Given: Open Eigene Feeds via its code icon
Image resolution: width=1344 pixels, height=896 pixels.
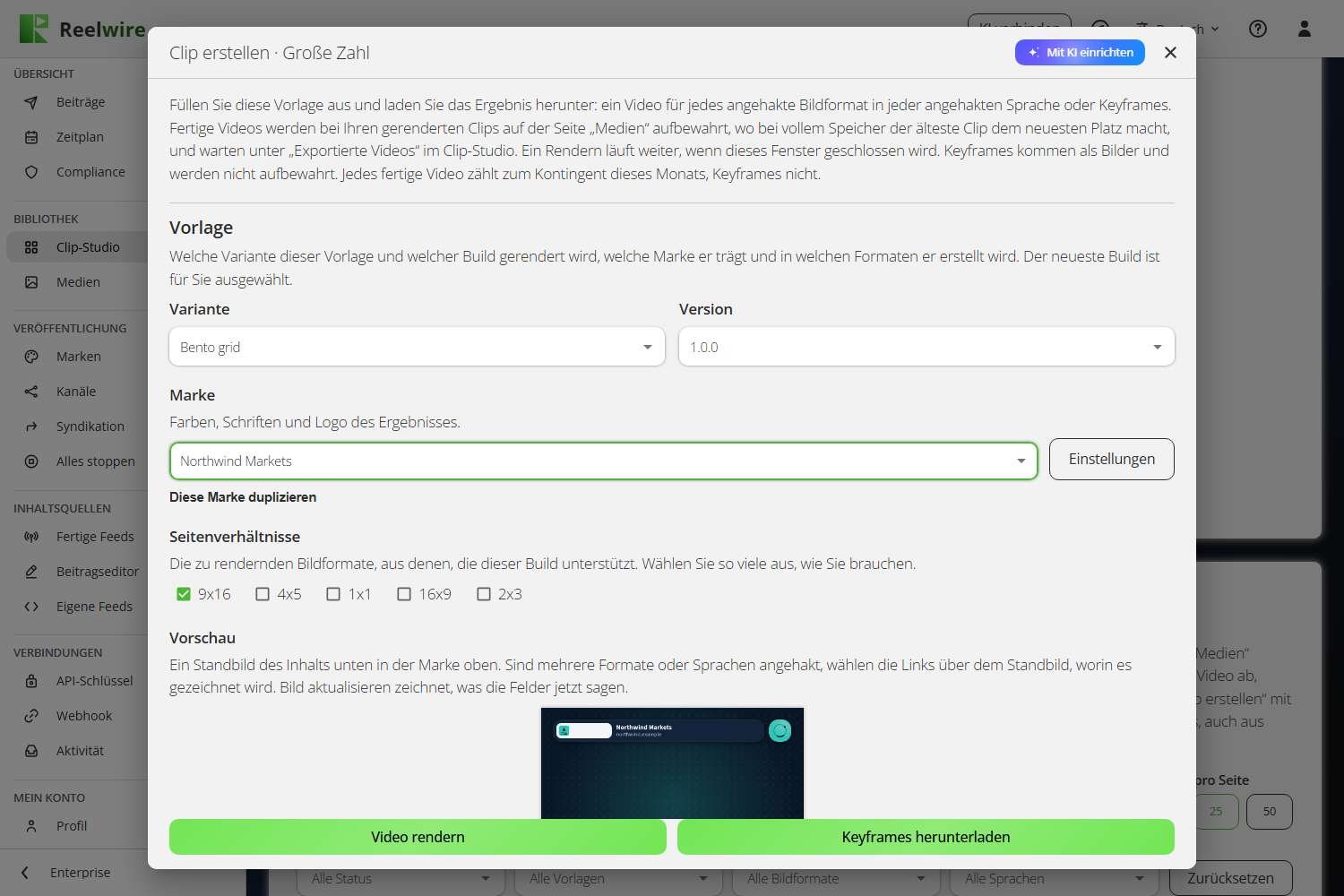Looking at the screenshot, I should [x=31, y=607].
